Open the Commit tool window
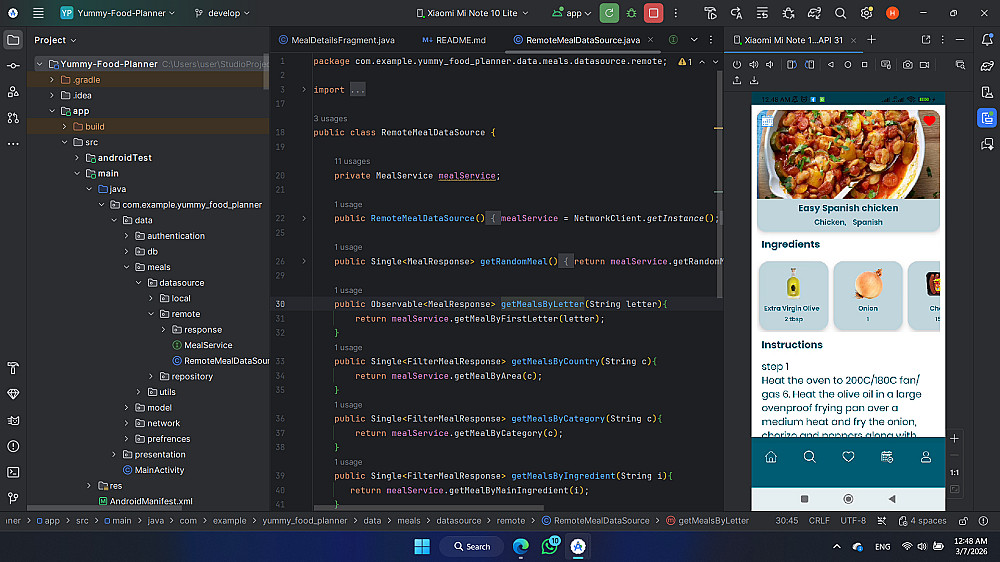1000x562 pixels. (x=13, y=65)
